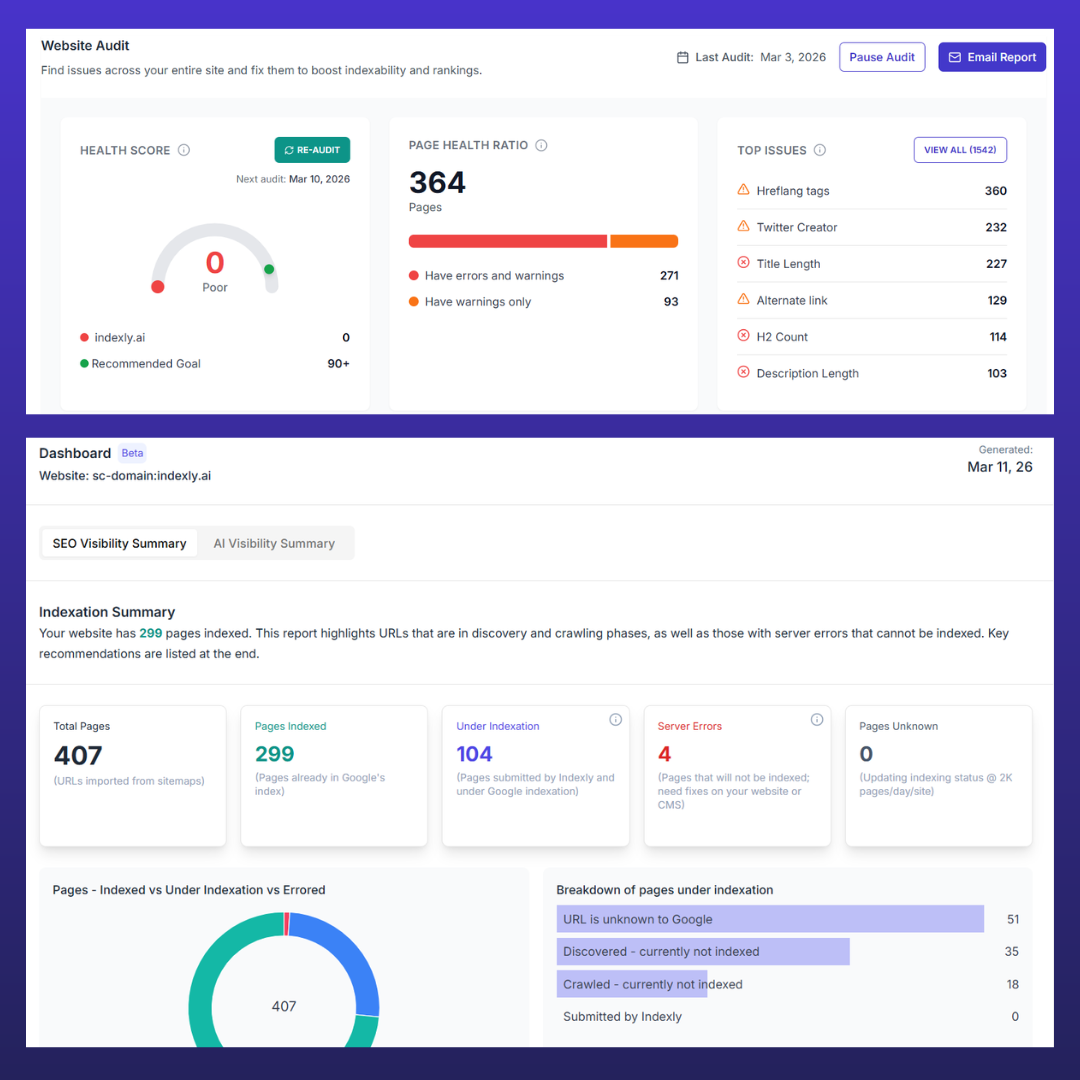
Task: Send the report via Email Report button
Action: click(991, 57)
